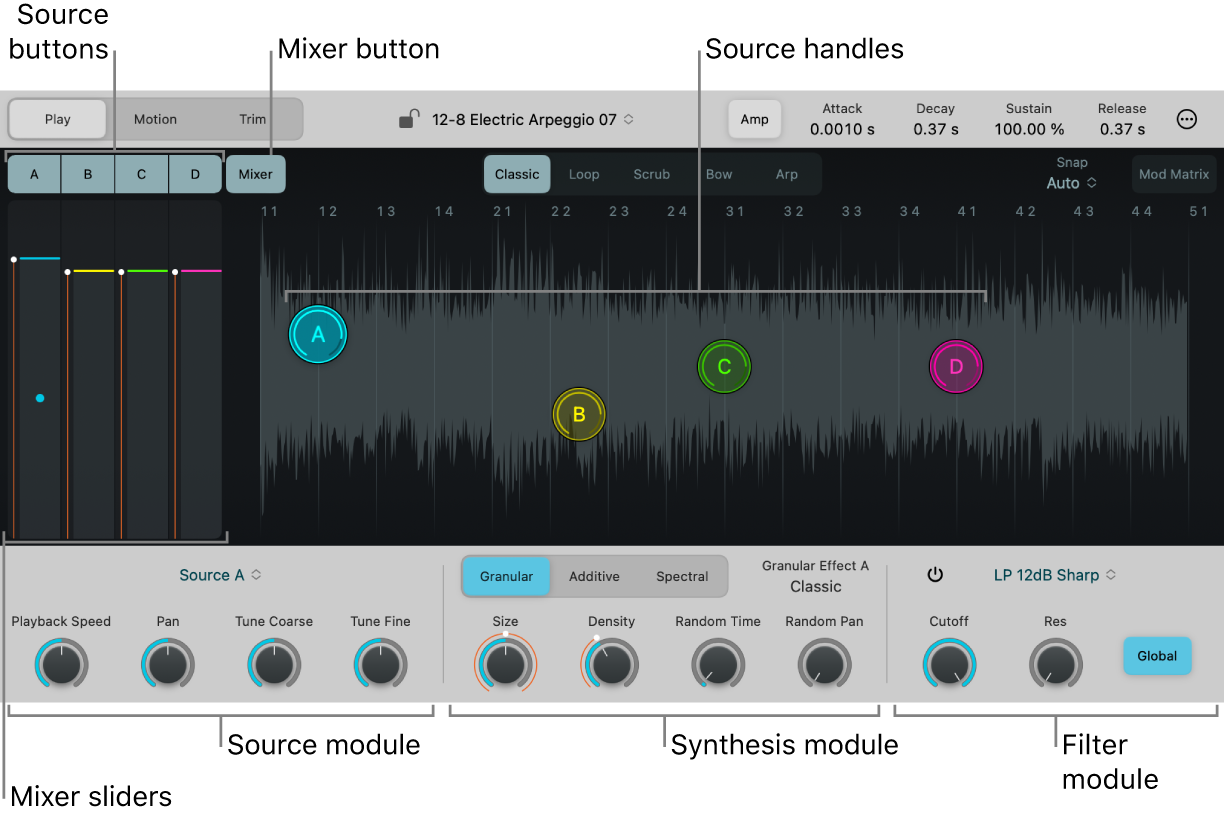Select the Scrub playback mode

pyautogui.click(x=652, y=174)
